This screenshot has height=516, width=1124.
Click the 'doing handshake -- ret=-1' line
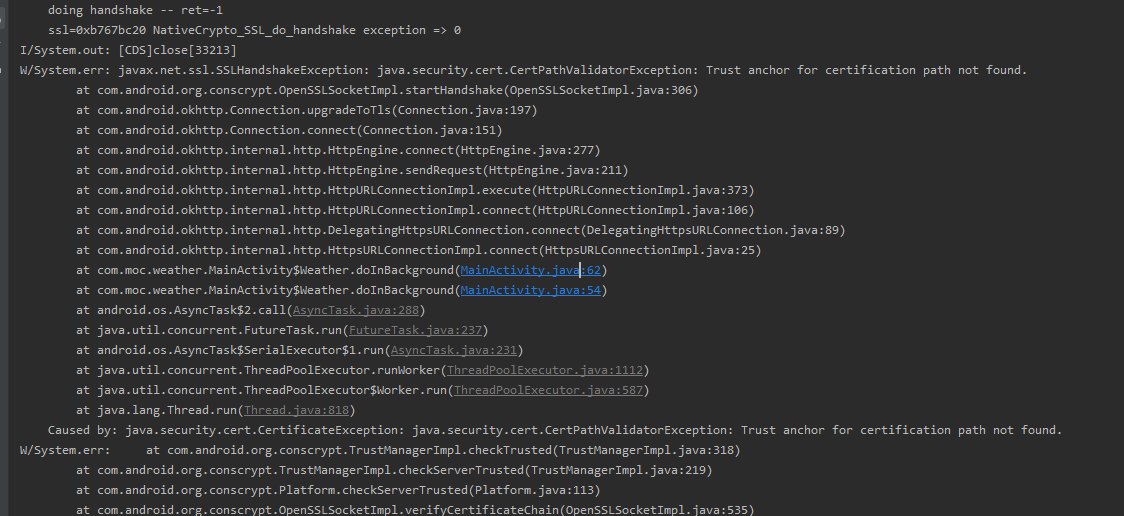click(x=135, y=10)
